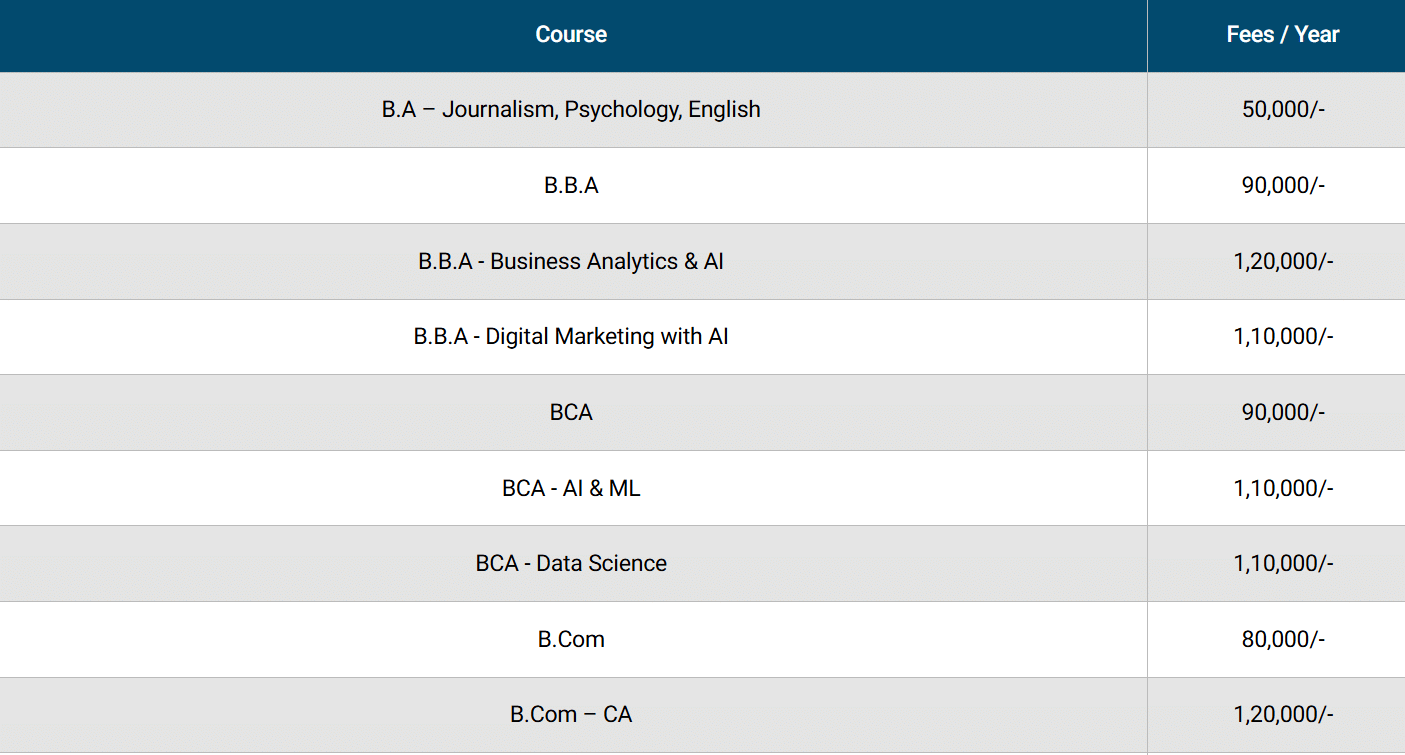This screenshot has width=1405, height=755.
Task: Select the B.Com – CA course cell
Action: [x=571, y=715]
